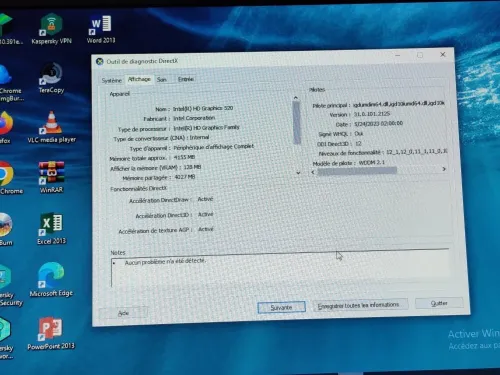The height and width of the screenshot is (375, 500).
Task: Click the Appareil vertical scrollbar thumb
Action: click(x=297, y=123)
